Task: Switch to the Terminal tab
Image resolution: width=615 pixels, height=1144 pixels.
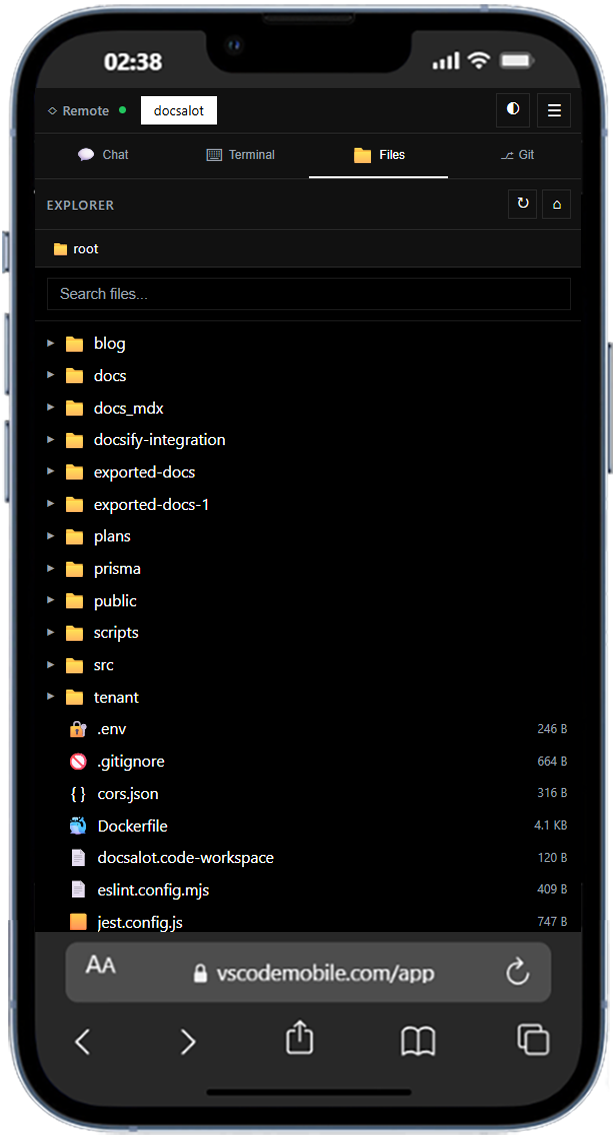Action: click(x=241, y=155)
